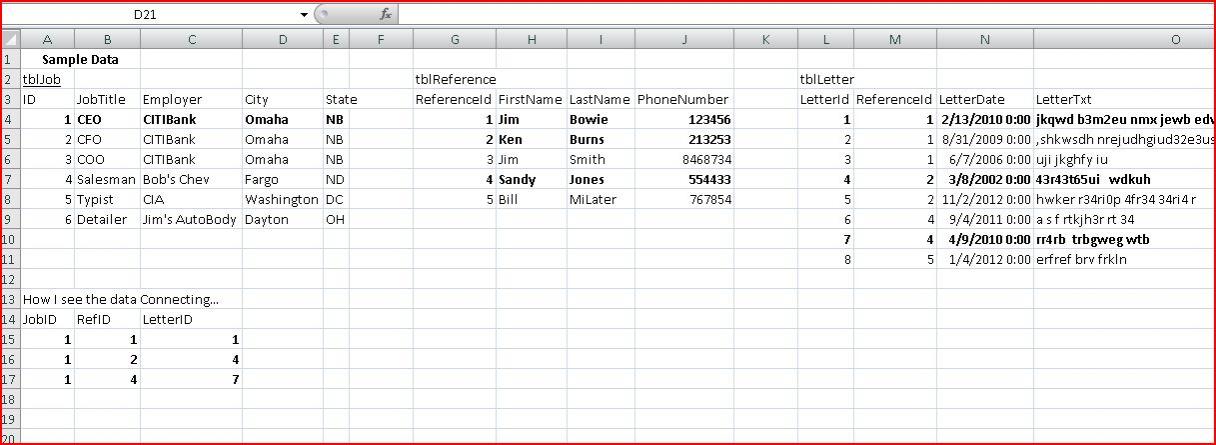Open the Name Box dropdown arrow

[304, 15]
